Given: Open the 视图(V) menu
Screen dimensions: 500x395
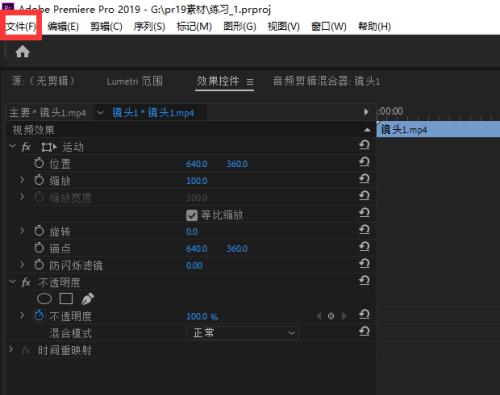Looking at the screenshot, I should pos(284,26).
